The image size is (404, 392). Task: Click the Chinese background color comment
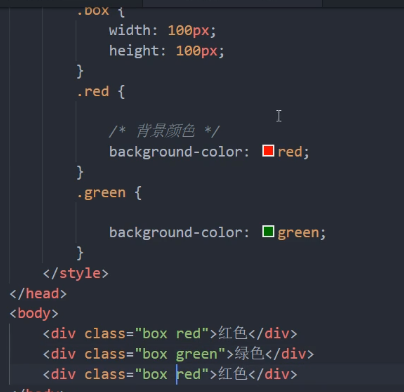(164, 131)
